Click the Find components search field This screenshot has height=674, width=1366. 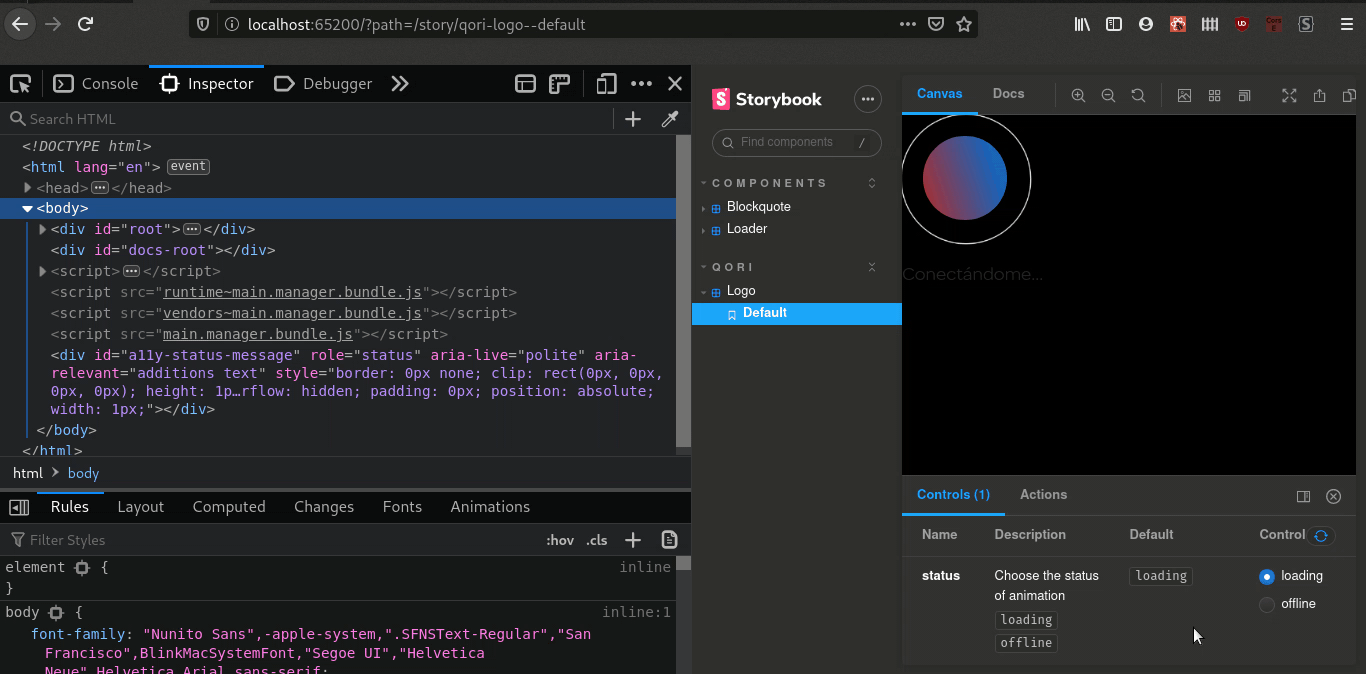[796, 143]
